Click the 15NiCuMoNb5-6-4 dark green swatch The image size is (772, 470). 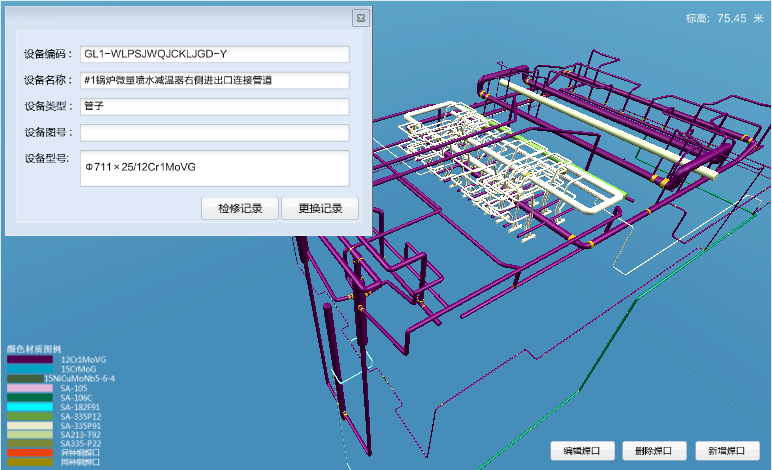click(x=25, y=378)
